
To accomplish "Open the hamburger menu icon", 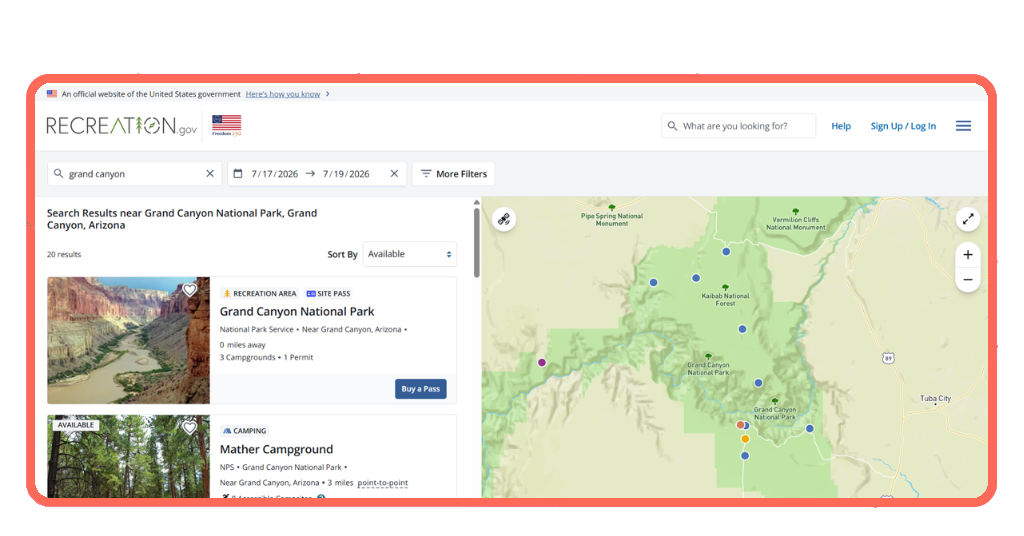I will [x=963, y=126].
